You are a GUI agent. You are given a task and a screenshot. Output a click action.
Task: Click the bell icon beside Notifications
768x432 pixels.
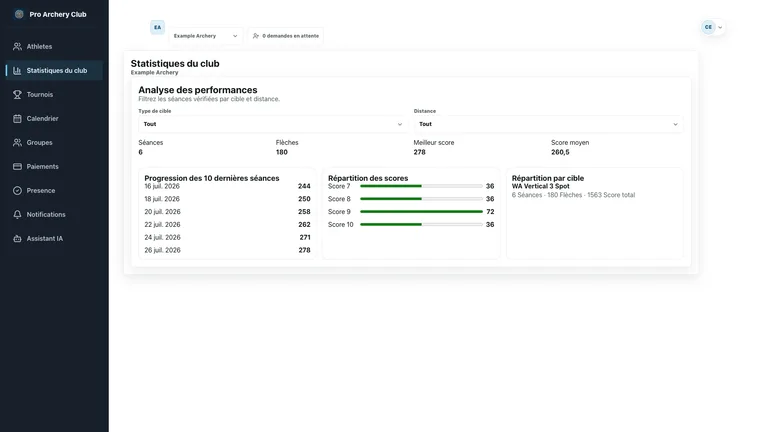tap(17, 215)
